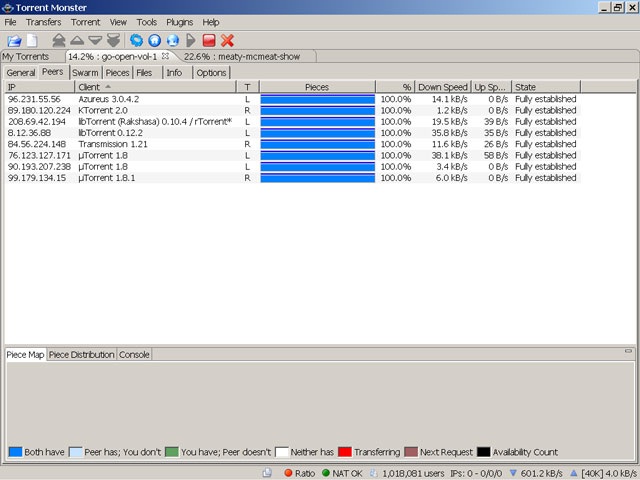Image resolution: width=640 pixels, height=480 pixels.
Task: Sort peers by Down Speed column
Action: click(443, 87)
